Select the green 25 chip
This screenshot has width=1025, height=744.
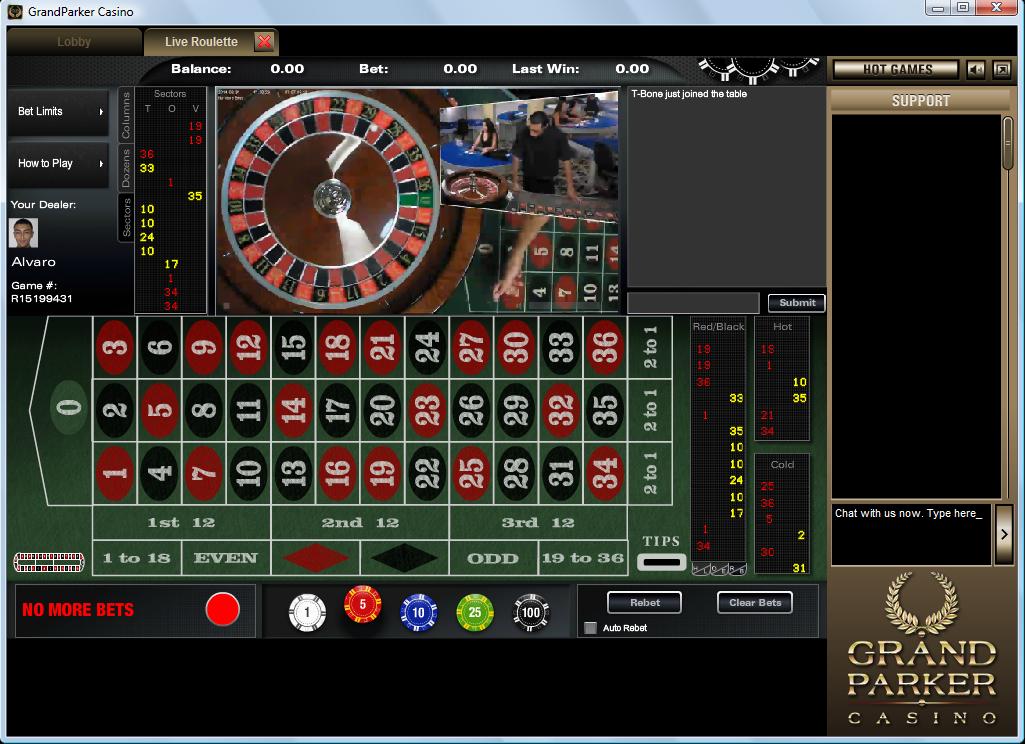coord(475,613)
